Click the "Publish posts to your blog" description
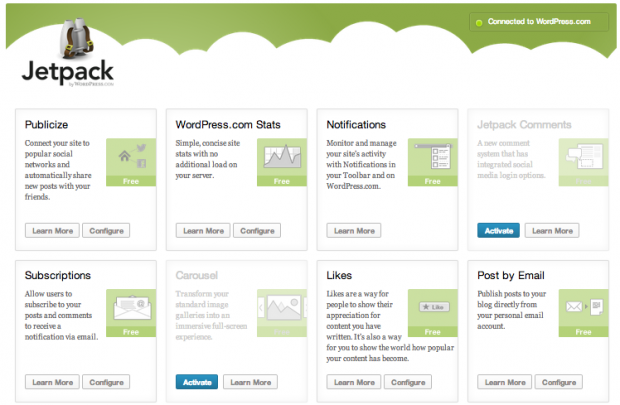Image resolution: width=620 pixels, height=405 pixels. coord(511,310)
